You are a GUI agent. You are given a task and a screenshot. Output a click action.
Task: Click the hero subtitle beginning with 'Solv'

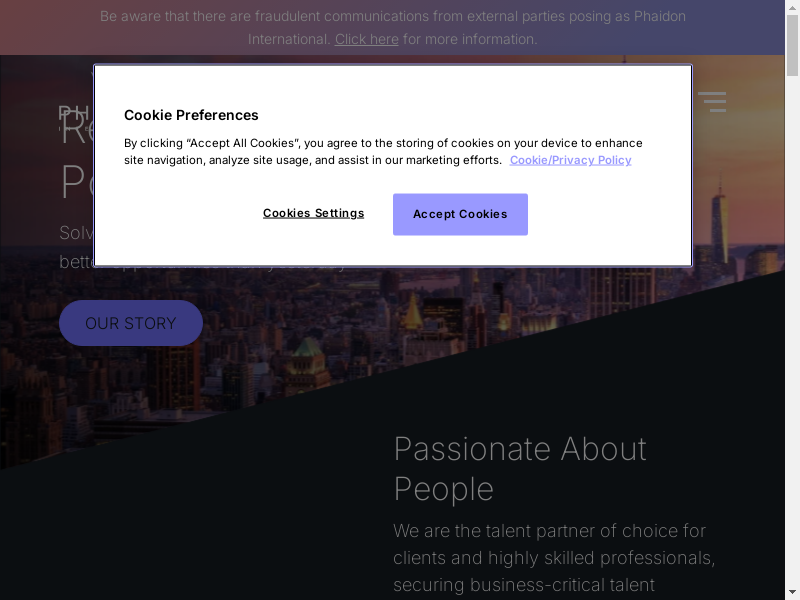coord(75,233)
